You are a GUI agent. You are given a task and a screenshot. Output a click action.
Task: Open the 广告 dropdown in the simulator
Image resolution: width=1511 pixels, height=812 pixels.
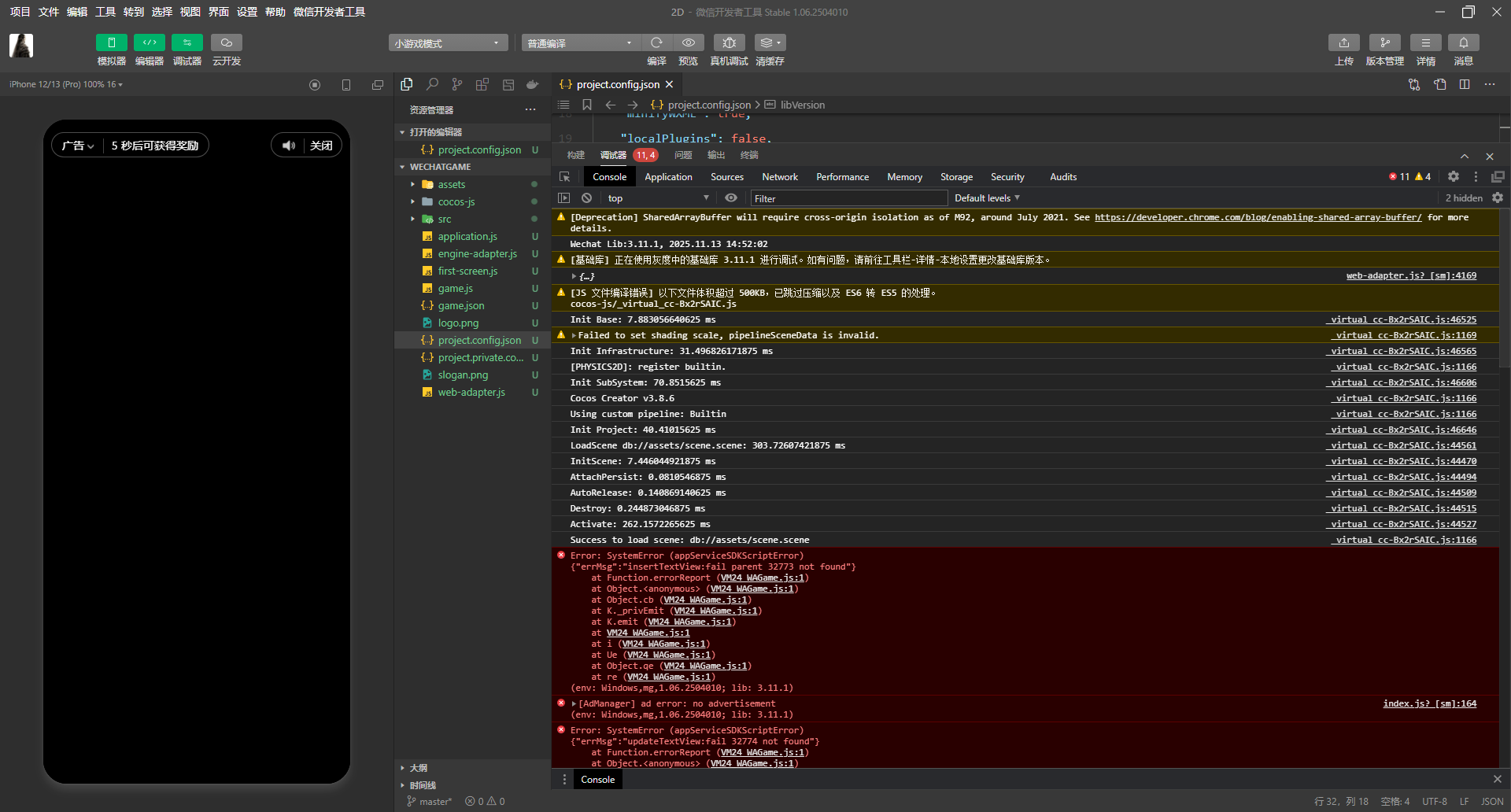pos(78,146)
